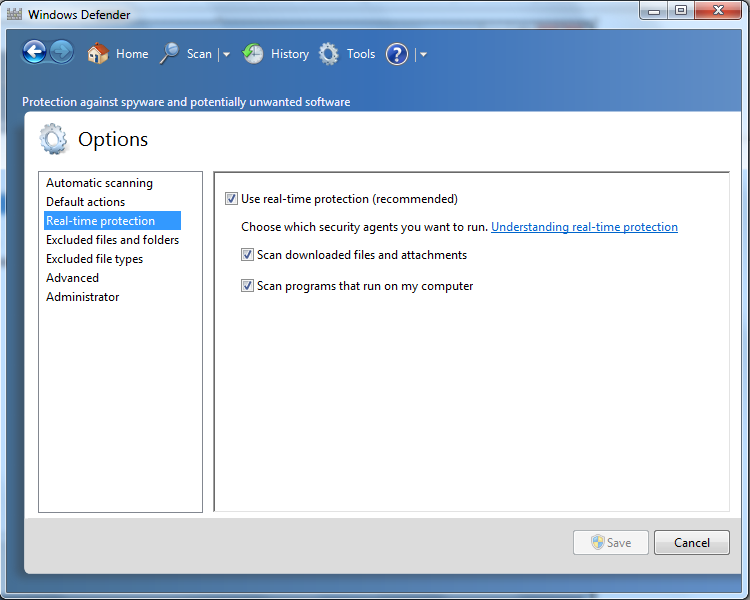Image resolution: width=750 pixels, height=600 pixels.
Task: Select Excluded file types option
Action: pos(94,259)
